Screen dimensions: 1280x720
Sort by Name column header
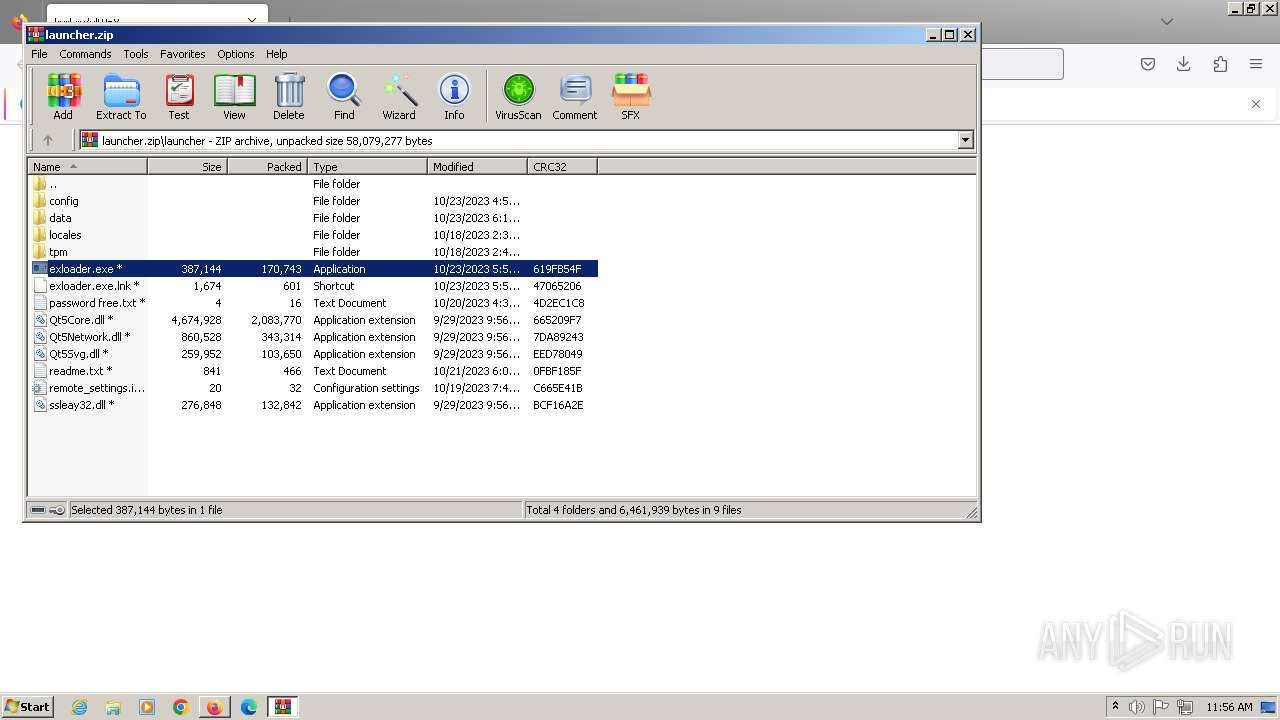pyautogui.click(x=88, y=167)
